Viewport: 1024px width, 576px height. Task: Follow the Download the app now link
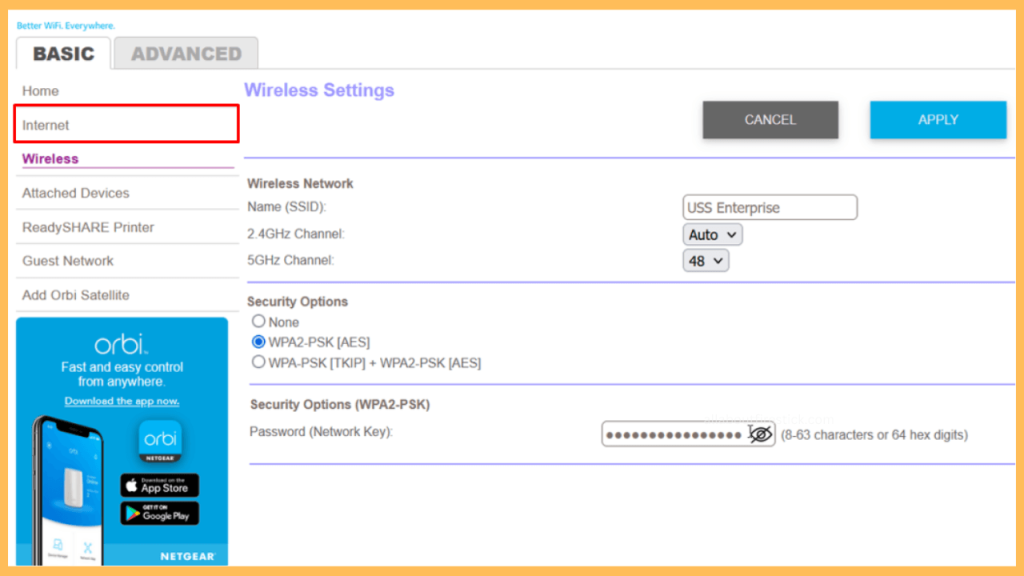(x=122, y=400)
